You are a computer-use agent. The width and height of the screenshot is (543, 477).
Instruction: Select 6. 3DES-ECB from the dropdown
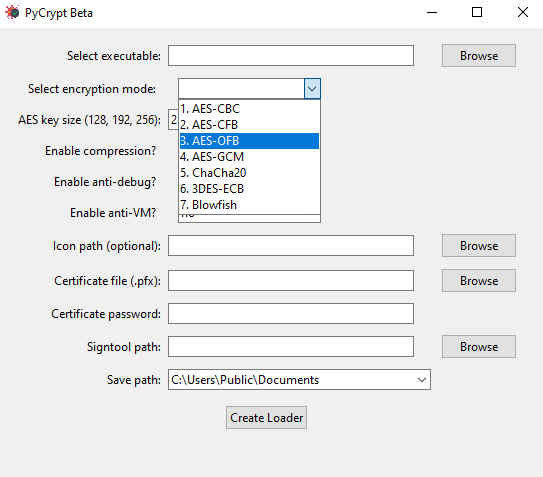[x=249, y=189]
